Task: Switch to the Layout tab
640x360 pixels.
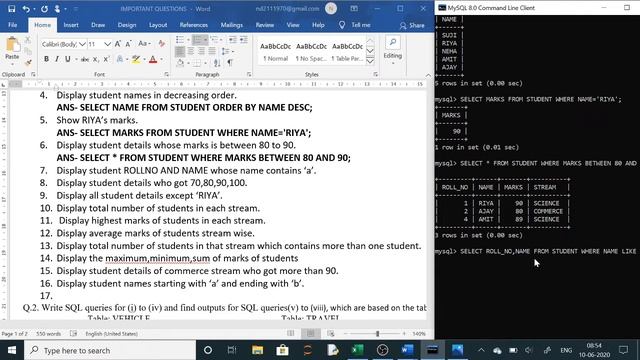Action: (158, 25)
